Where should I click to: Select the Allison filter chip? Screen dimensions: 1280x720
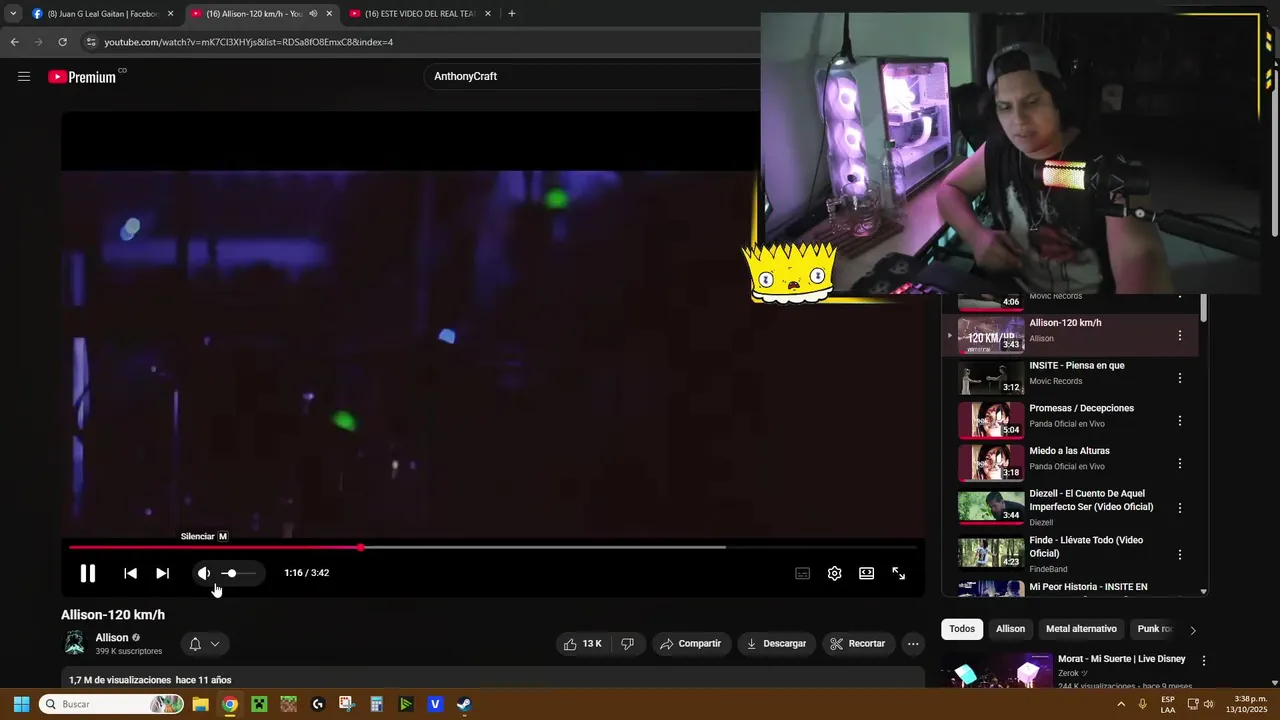[1010, 629]
